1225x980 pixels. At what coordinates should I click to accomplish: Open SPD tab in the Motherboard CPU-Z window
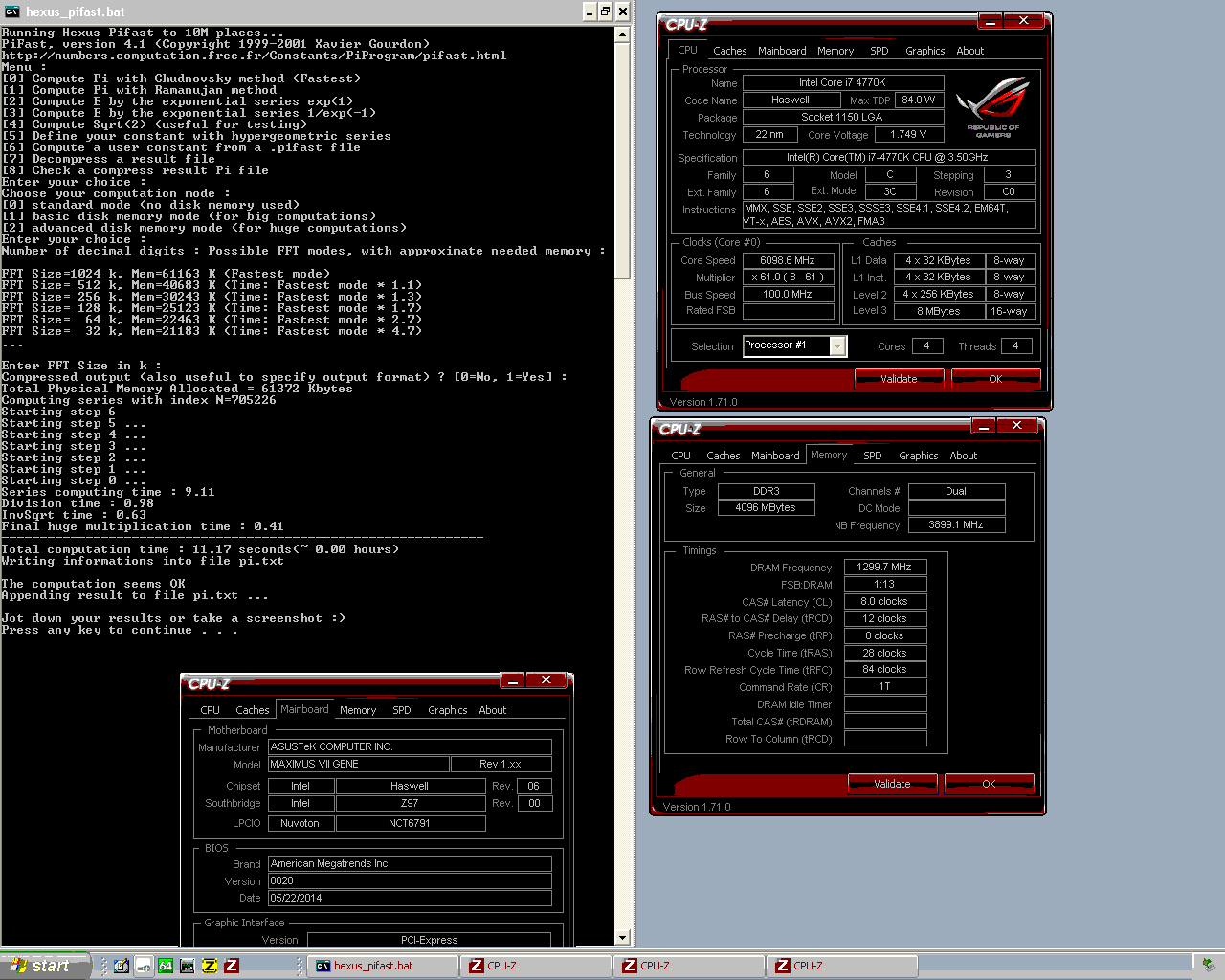(402, 710)
